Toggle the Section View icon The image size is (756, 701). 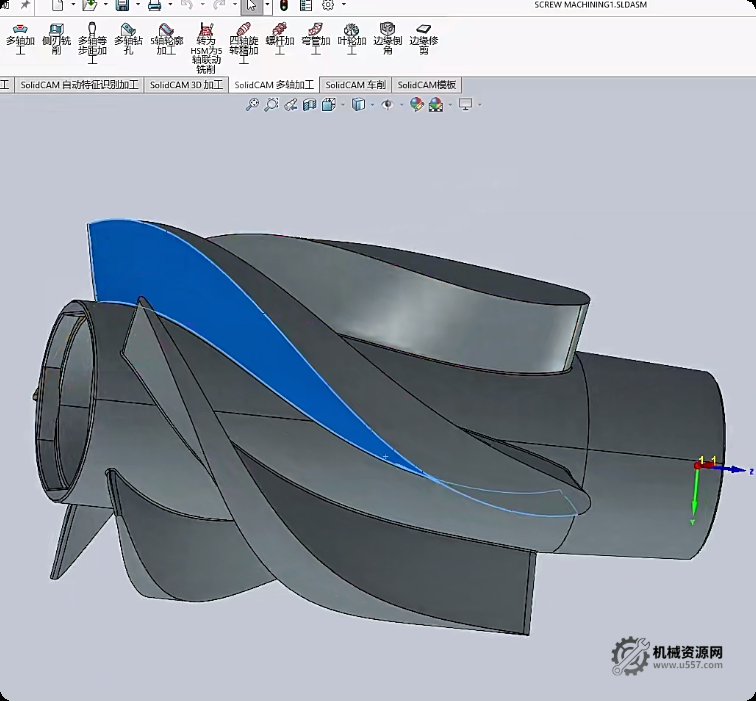pyautogui.click(x=309, y=104)
